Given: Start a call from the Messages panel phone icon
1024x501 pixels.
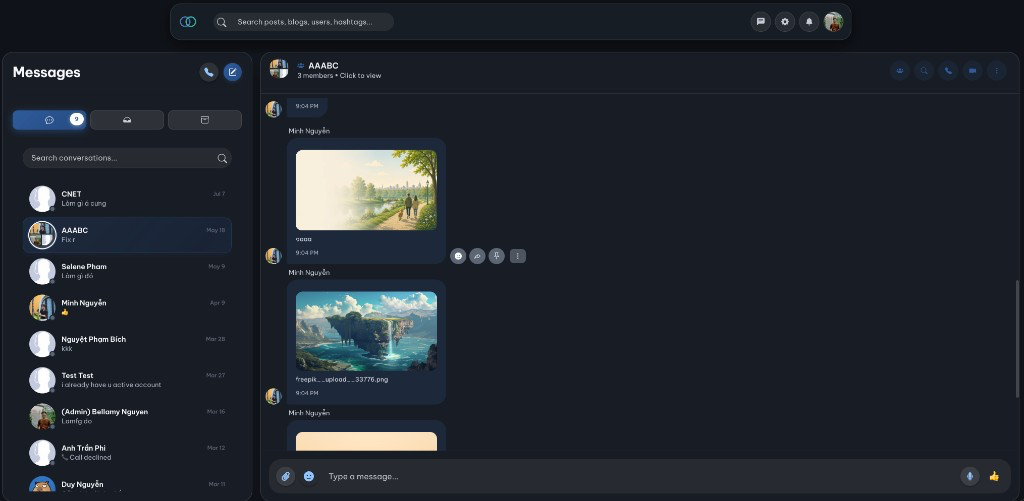Looking at the screenshot, I should [x=208, y=72].
